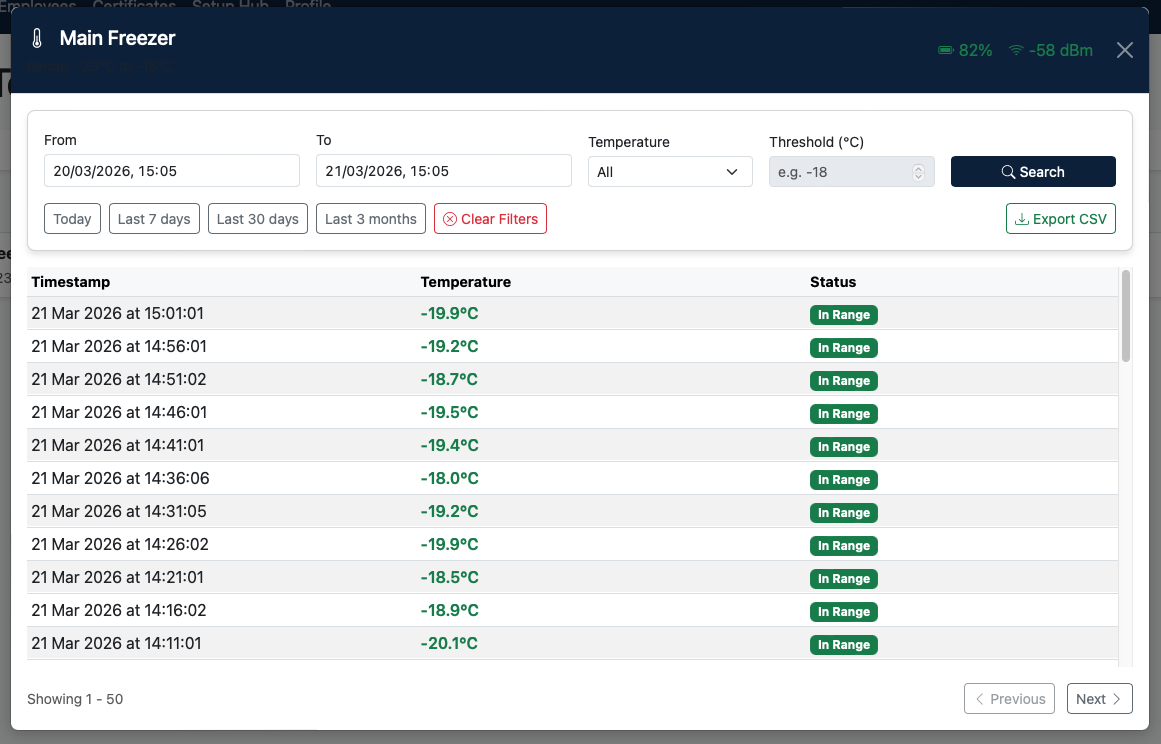
Task: Enable the Last 7 days filter
Action: (x=154, y=218)
